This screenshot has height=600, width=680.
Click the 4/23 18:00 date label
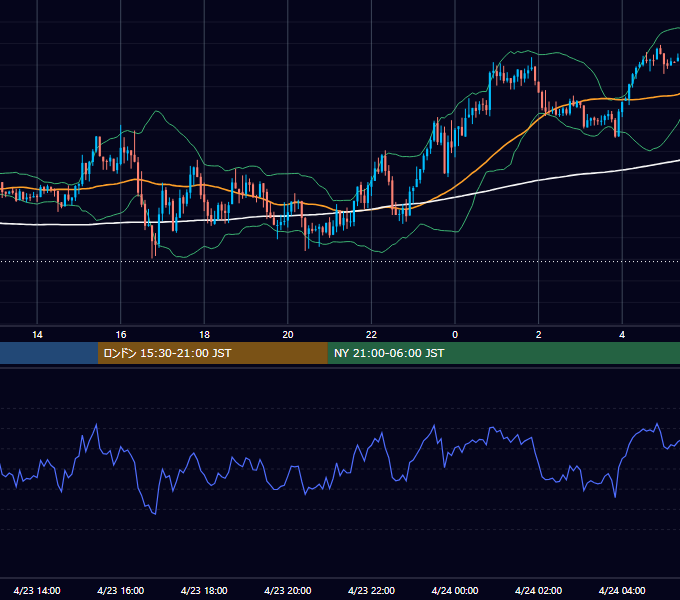coord(204,590)
